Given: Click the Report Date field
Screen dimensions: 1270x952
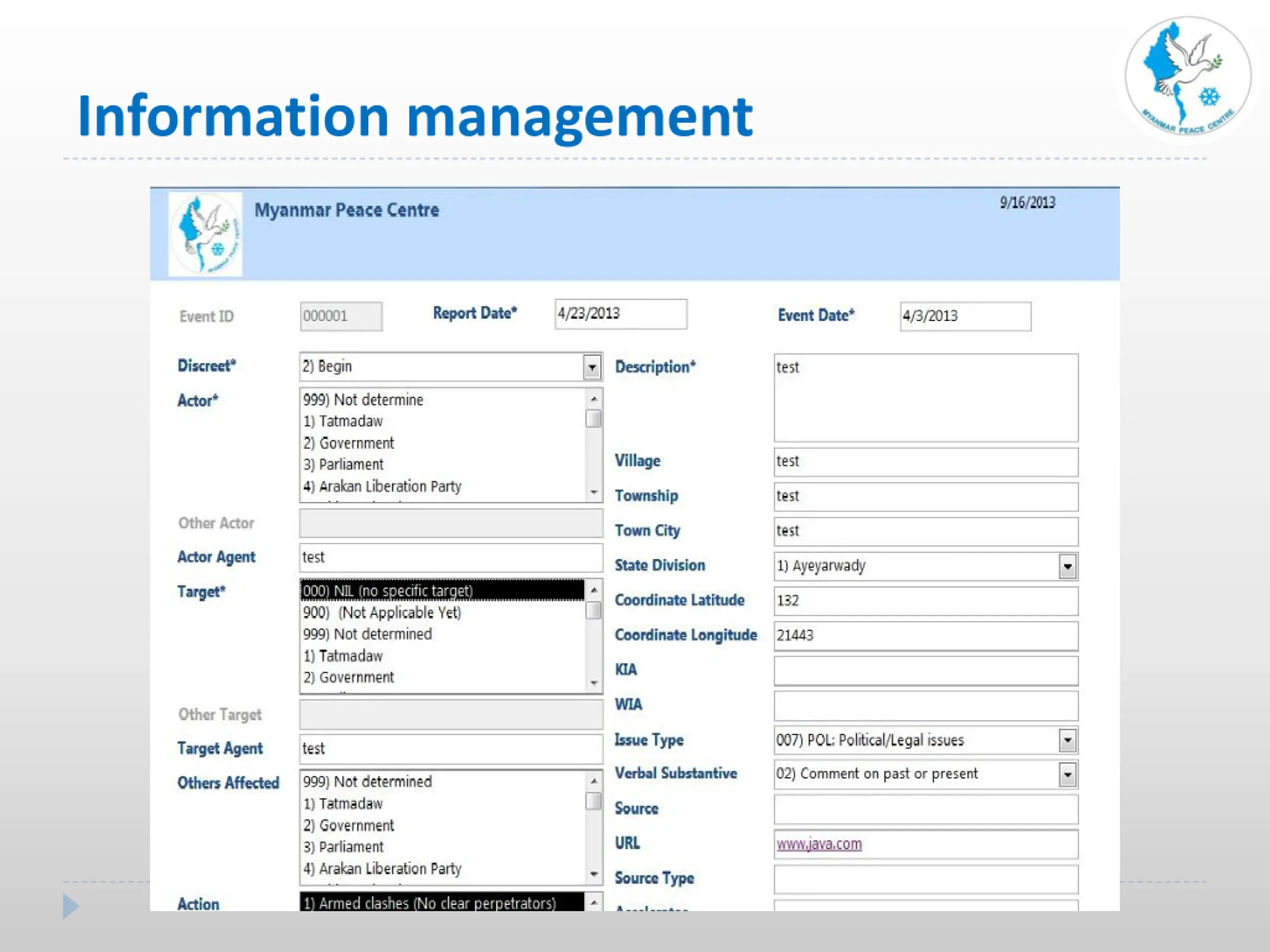Looking at the screenshot, I should pos(621,314).
